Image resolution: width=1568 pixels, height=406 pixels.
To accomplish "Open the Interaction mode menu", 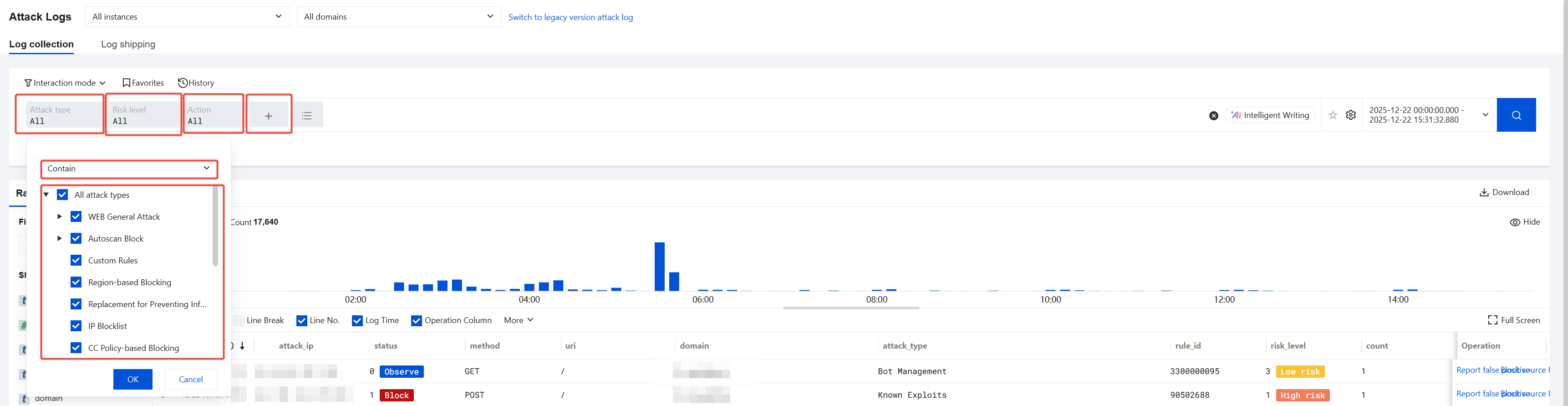I will [x=65, y=83].
